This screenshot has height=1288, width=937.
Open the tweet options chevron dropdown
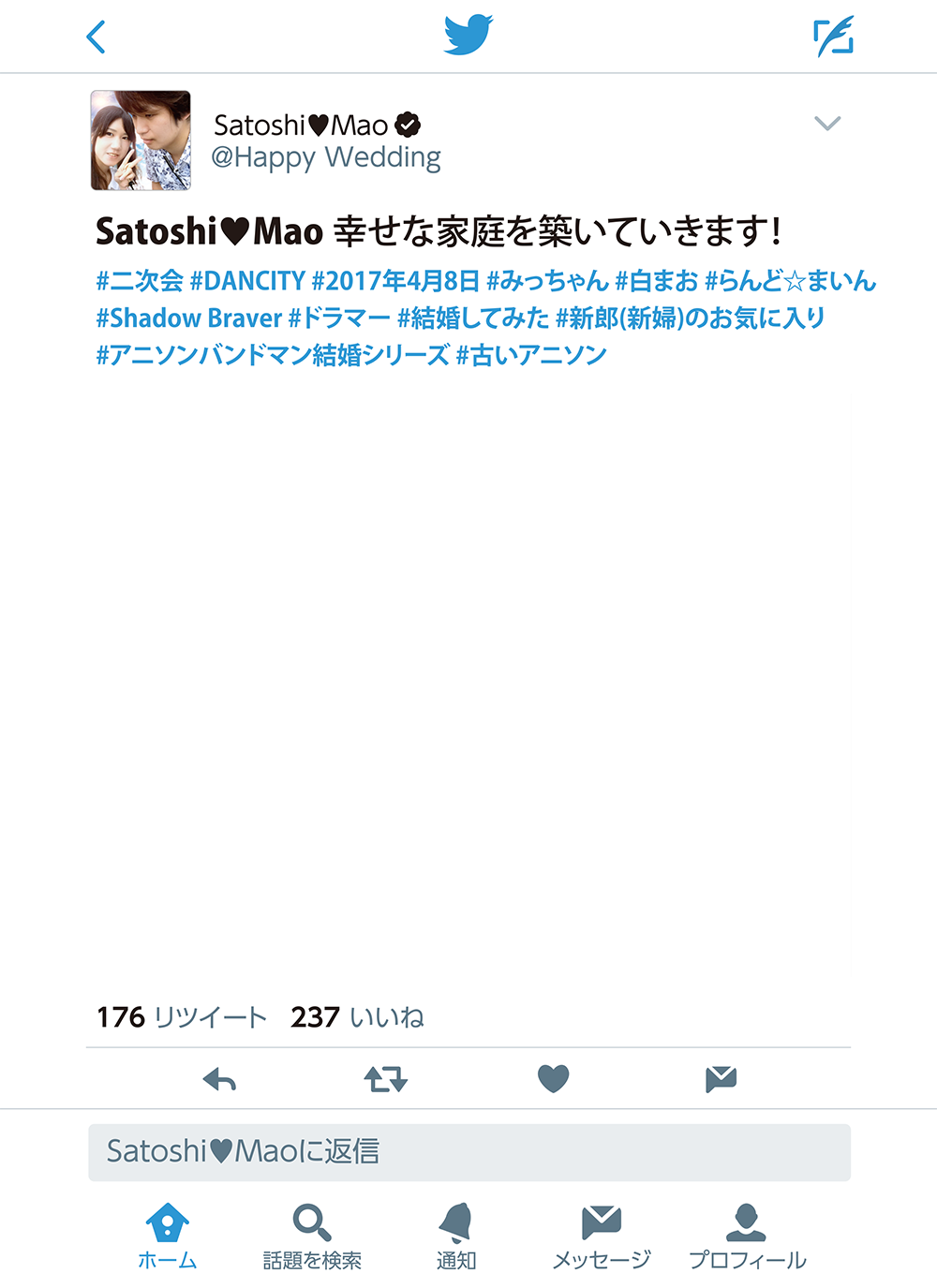[827, 123]
